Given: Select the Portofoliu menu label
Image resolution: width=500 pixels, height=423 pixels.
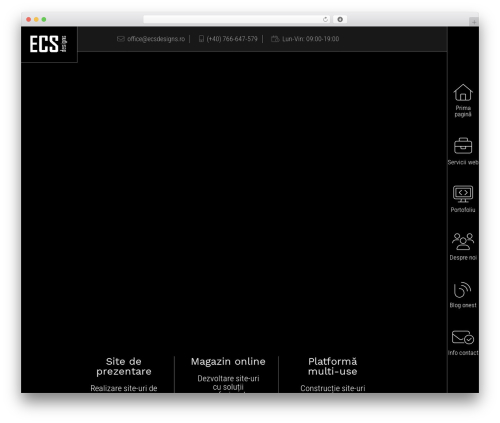Looking at the screenshot, I should tap(463, 210).
